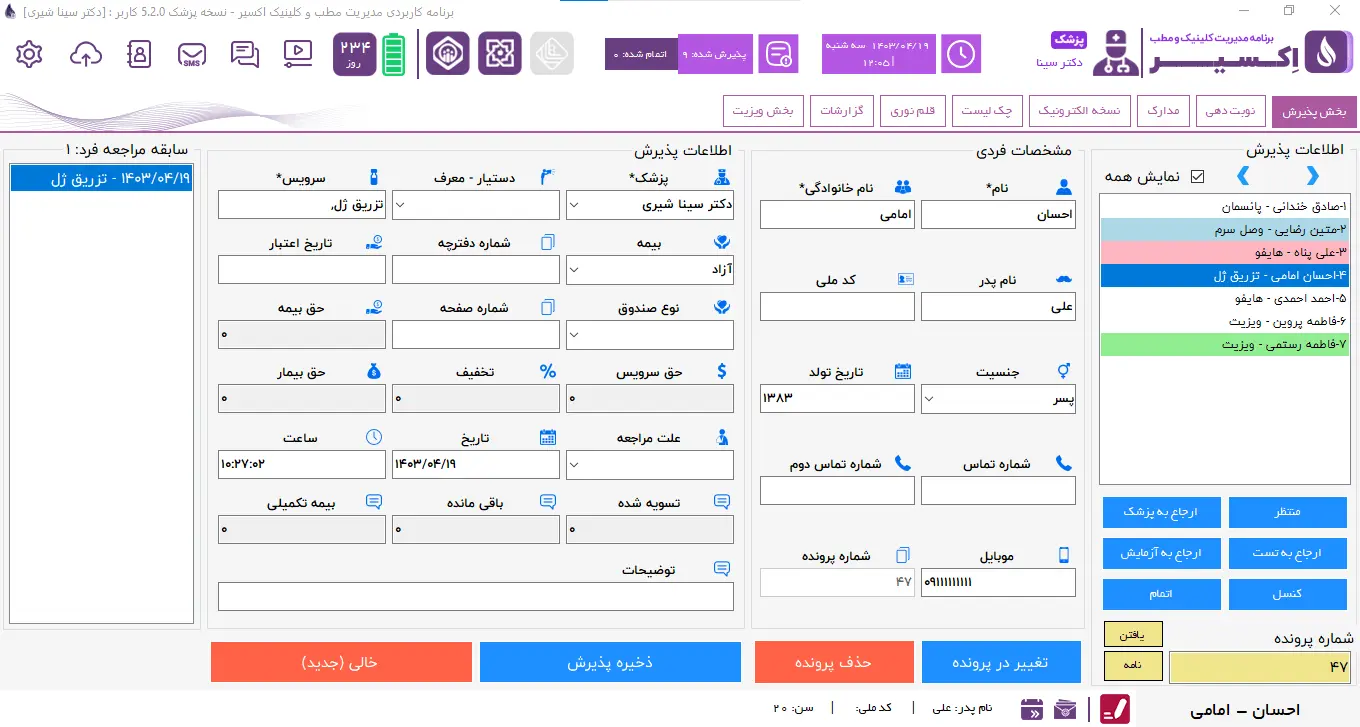Click the purple hexagon-emblem icon beside the battery
The width and height of the screenshot is (1360, 727).
point(448,54)
